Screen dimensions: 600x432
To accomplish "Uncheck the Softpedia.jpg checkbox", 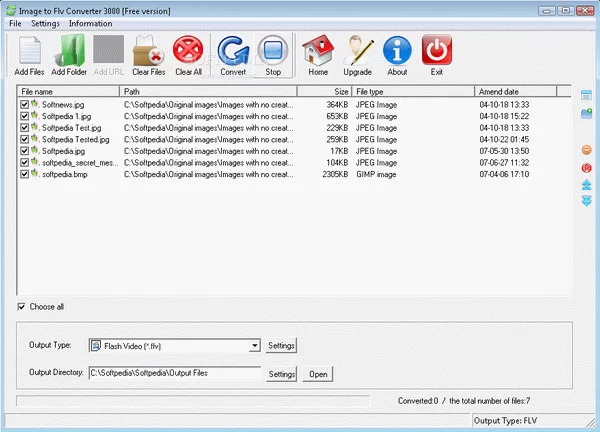I will pos(24,151).
